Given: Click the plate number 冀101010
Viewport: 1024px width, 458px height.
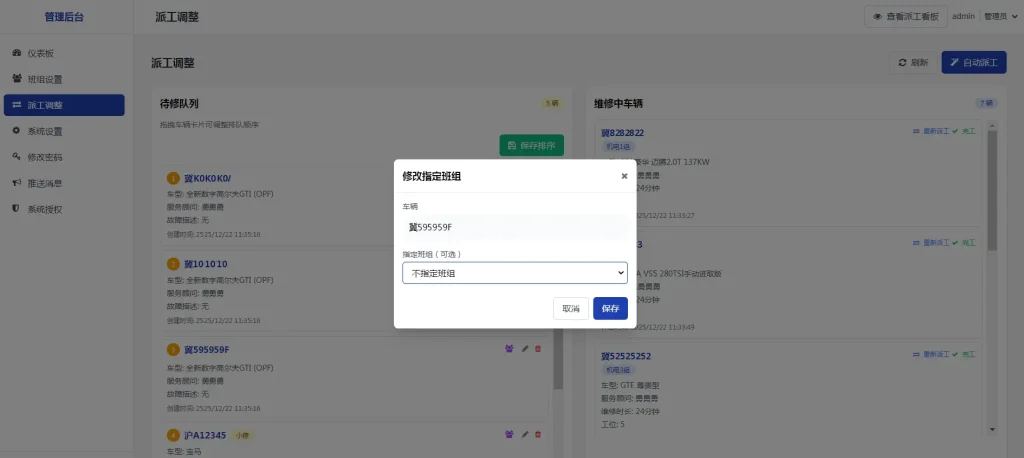Looking at the screenshot, I should (206, 264).
